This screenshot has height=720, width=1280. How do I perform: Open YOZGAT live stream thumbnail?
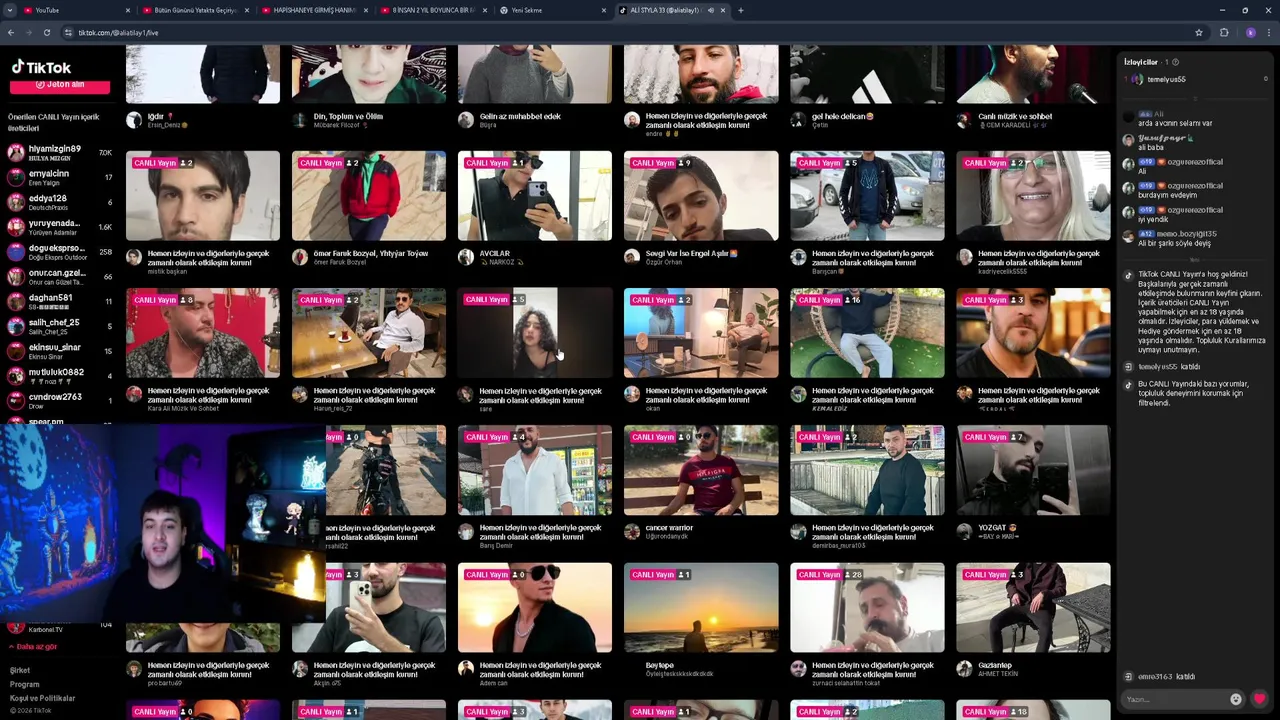pos(1033,470)
